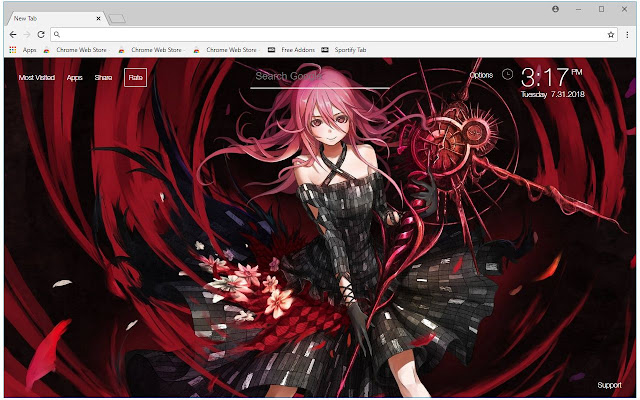This screenshot has height=400, width=640.
Task: Open the Chrome three-dot menu
Action: pyautogui.click(x=627, y=35)
